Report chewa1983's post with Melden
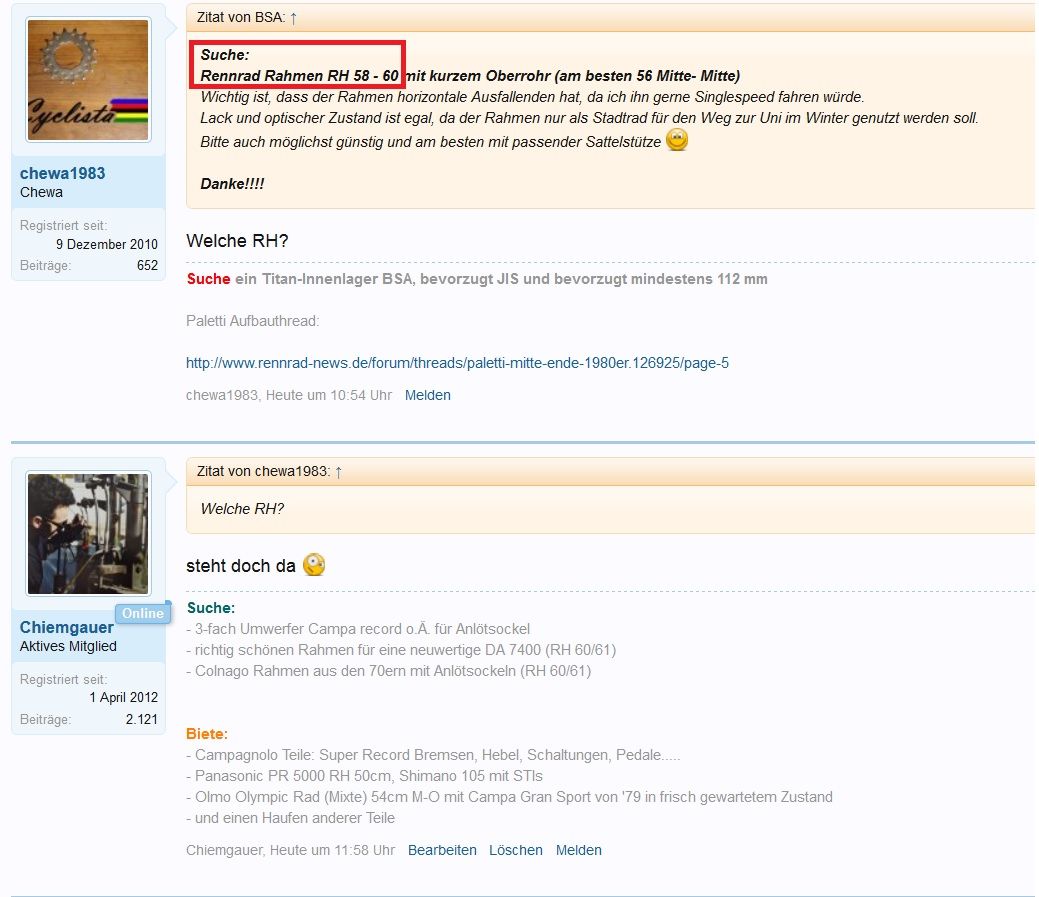This screenshot has height=897, width=1039. pyautogui.click(x=427, y=395)
